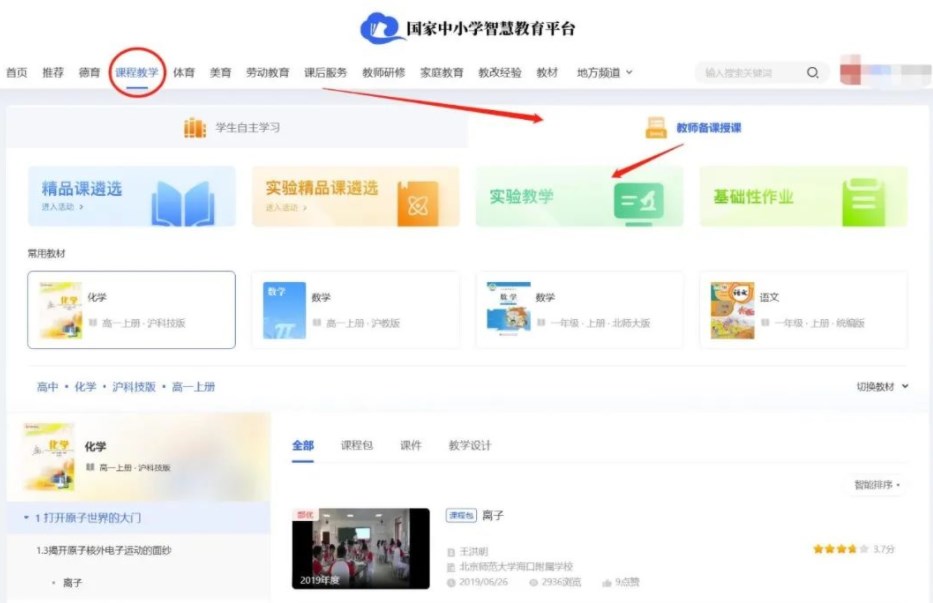Click the 课程包 tag beside 离子
Screen dimensions: 933x603
tap(461, 515)
